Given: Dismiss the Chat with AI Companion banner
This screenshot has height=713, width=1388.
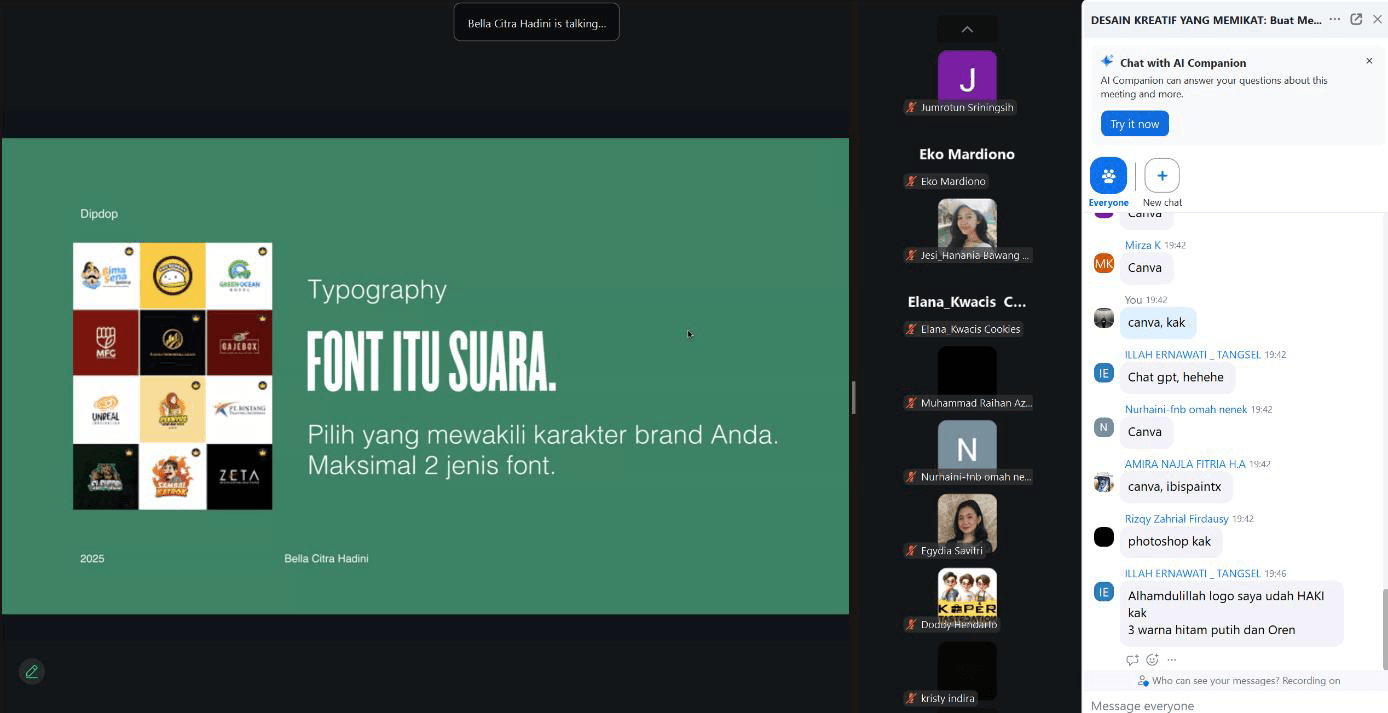Looking at the screenshot, I should 1369,60.
